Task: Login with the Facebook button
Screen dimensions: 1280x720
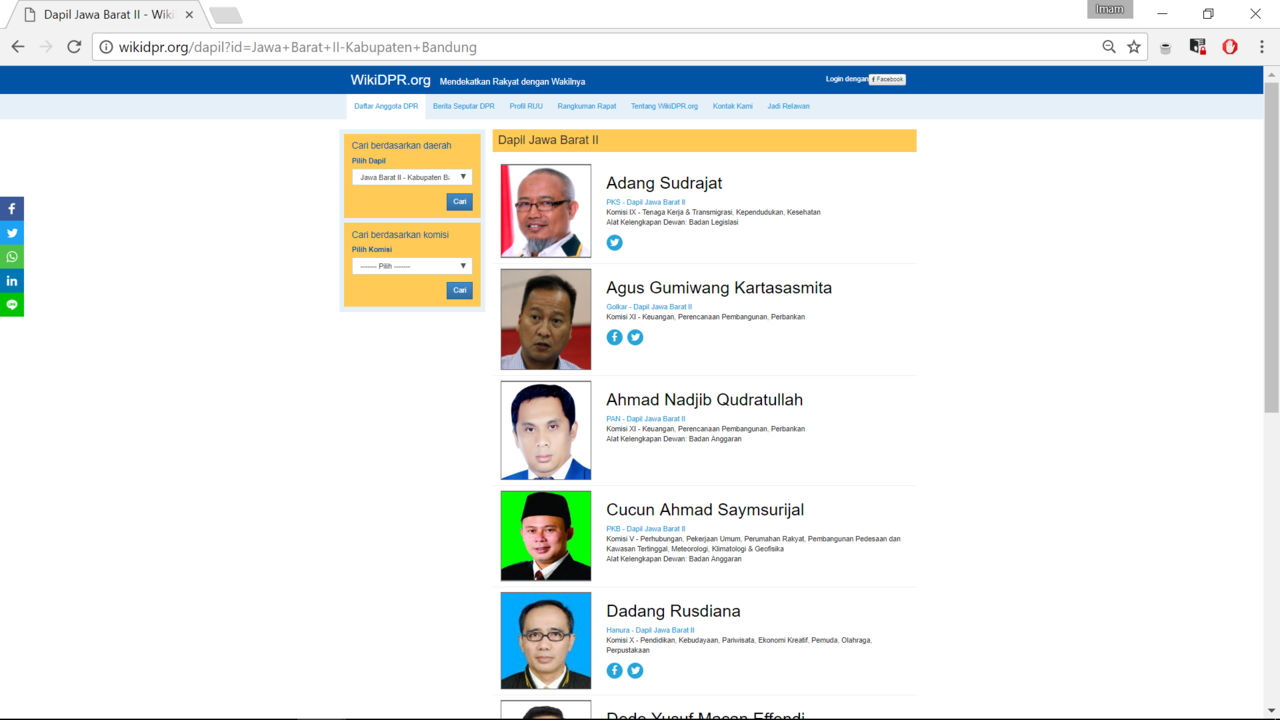Action: 887,79
